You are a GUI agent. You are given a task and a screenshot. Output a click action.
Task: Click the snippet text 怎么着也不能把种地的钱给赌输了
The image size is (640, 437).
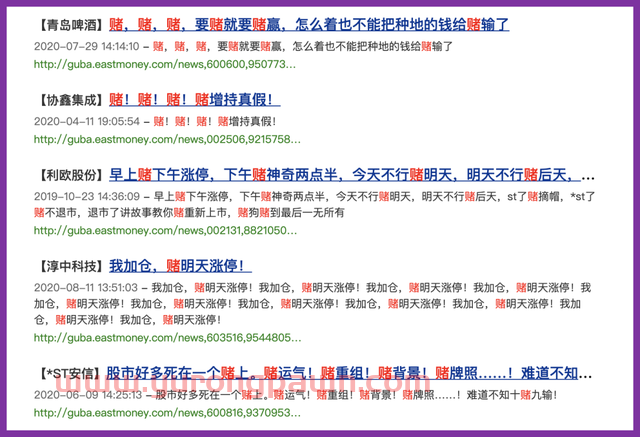coord(373,47)
